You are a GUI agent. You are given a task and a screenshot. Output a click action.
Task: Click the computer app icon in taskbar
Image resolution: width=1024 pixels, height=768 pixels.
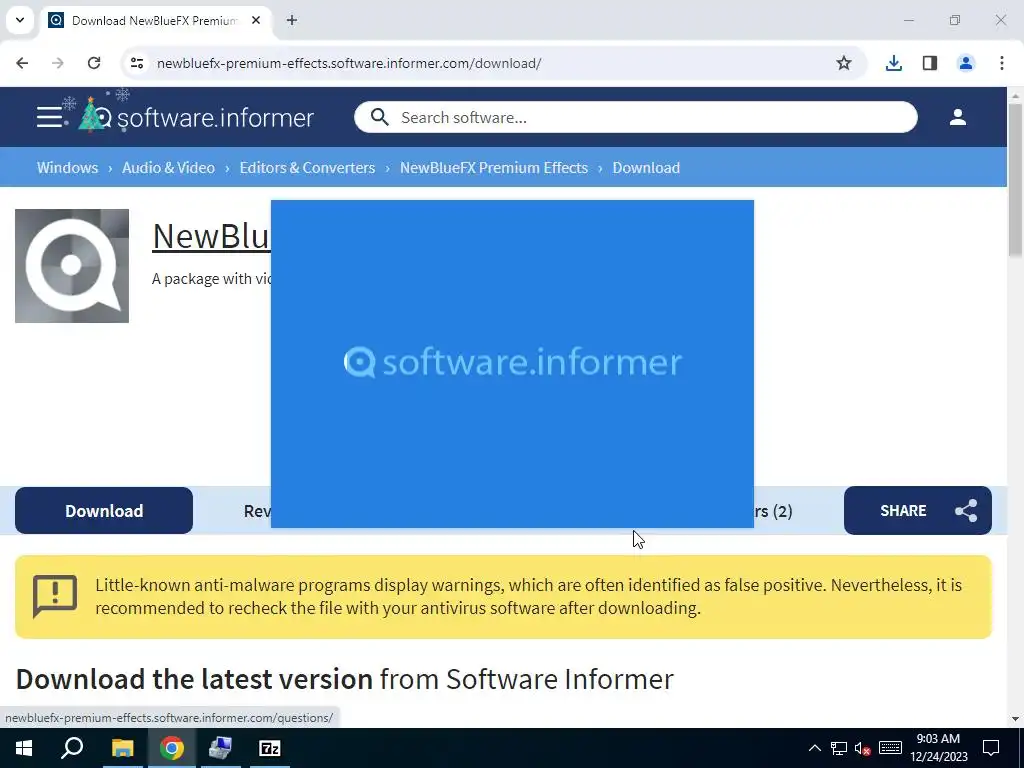pyautogui.click(x=220, y=748)
